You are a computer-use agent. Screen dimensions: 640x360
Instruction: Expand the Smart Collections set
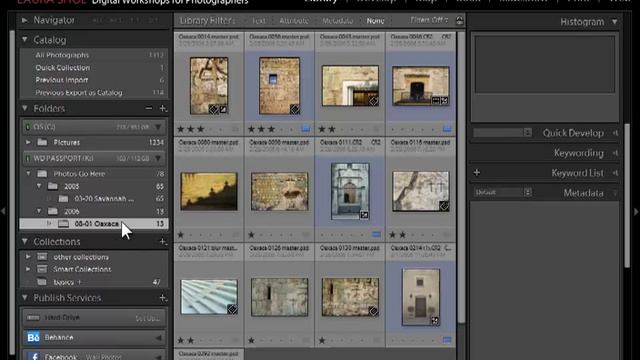(x=28, y=269)
